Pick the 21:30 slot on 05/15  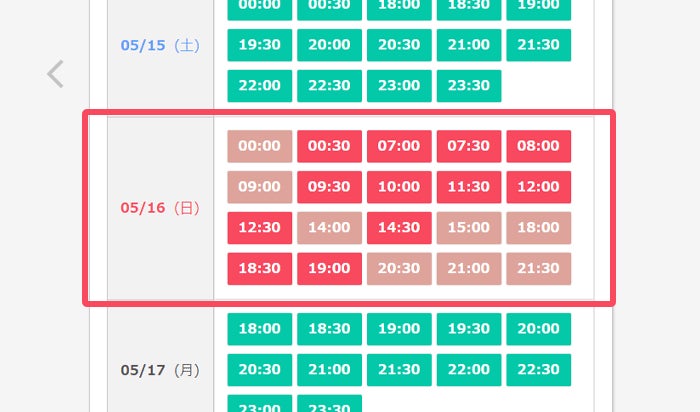pos(538,45)
